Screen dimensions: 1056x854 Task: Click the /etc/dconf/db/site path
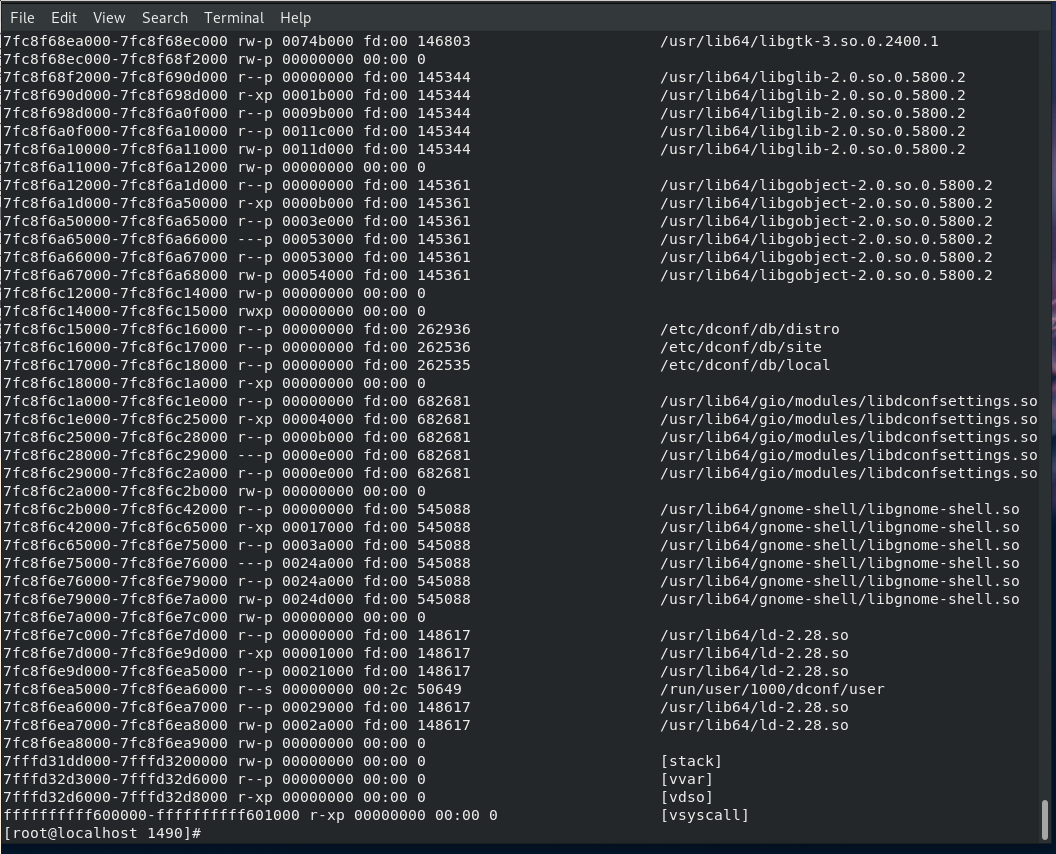pos(741,348)
